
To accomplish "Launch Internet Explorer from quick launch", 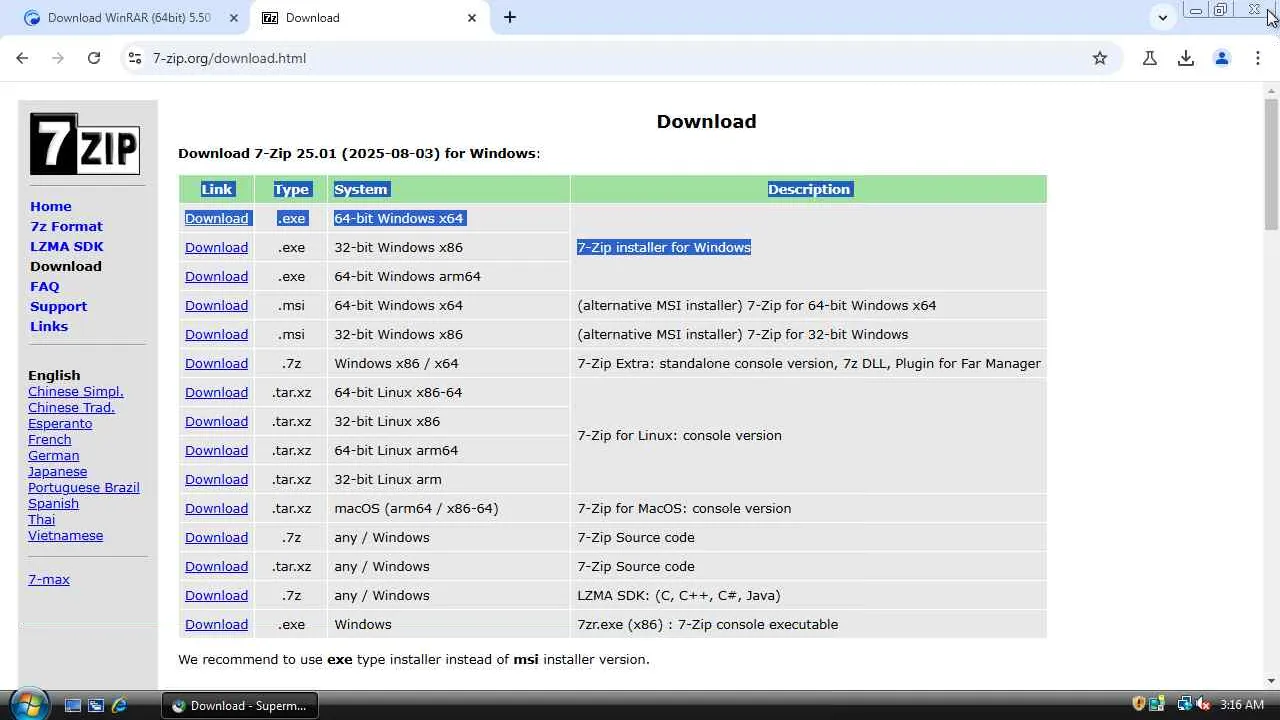I will pos(119,705).
